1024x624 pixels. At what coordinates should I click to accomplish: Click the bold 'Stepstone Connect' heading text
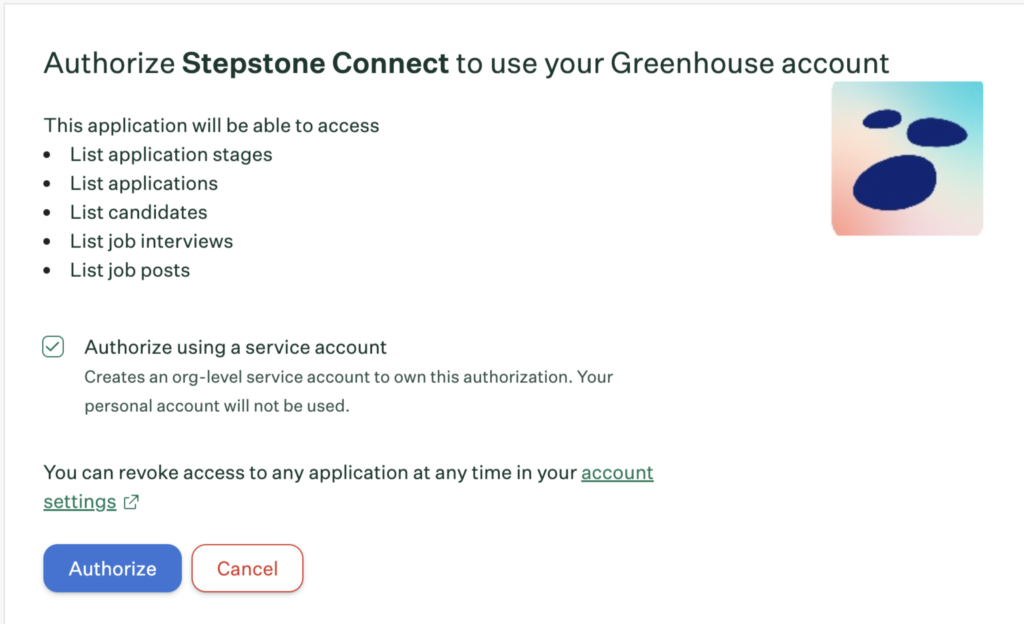coord(315,63)
